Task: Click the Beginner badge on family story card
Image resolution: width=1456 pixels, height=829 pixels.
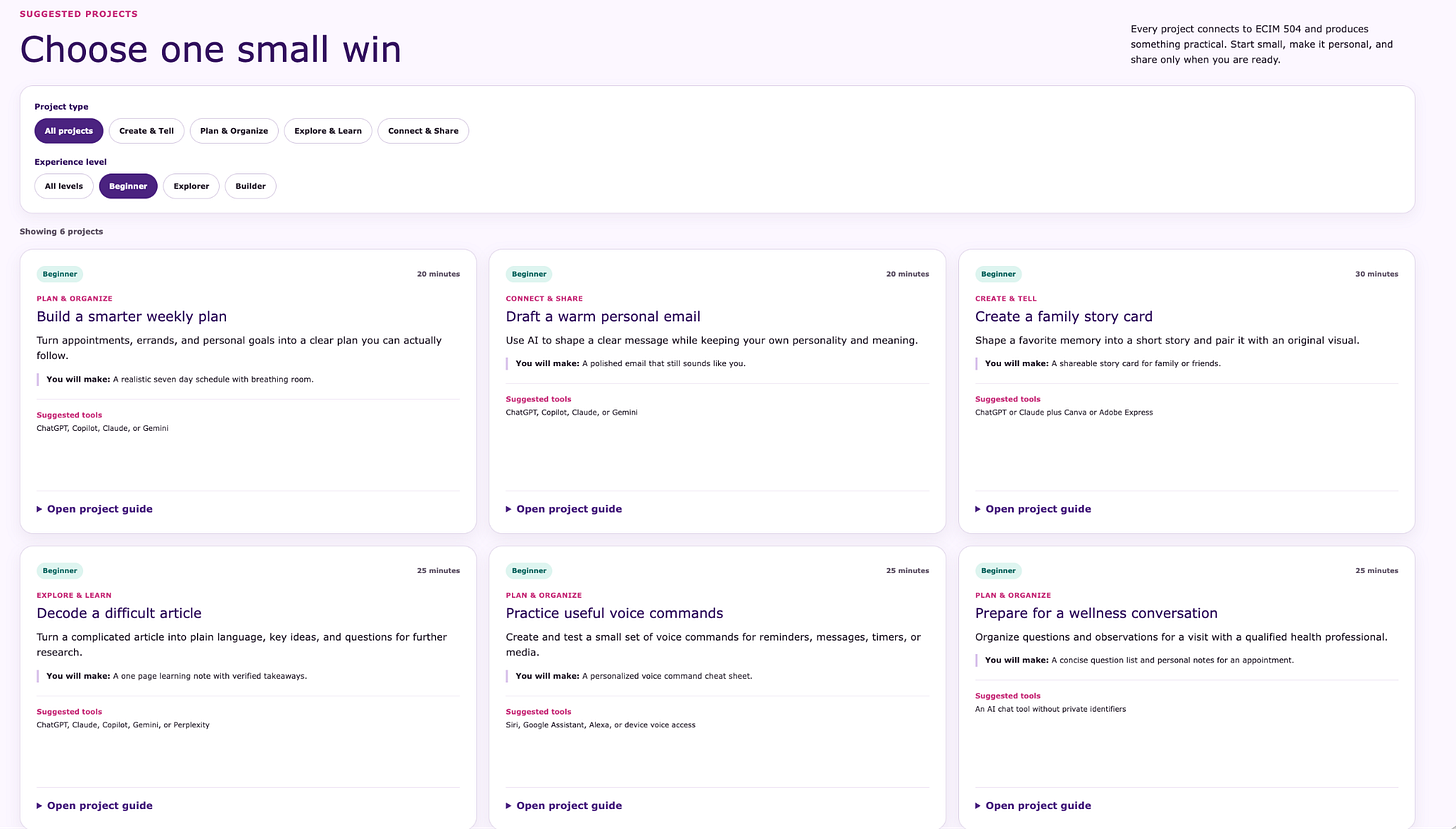Action: [x=998, y=274]
